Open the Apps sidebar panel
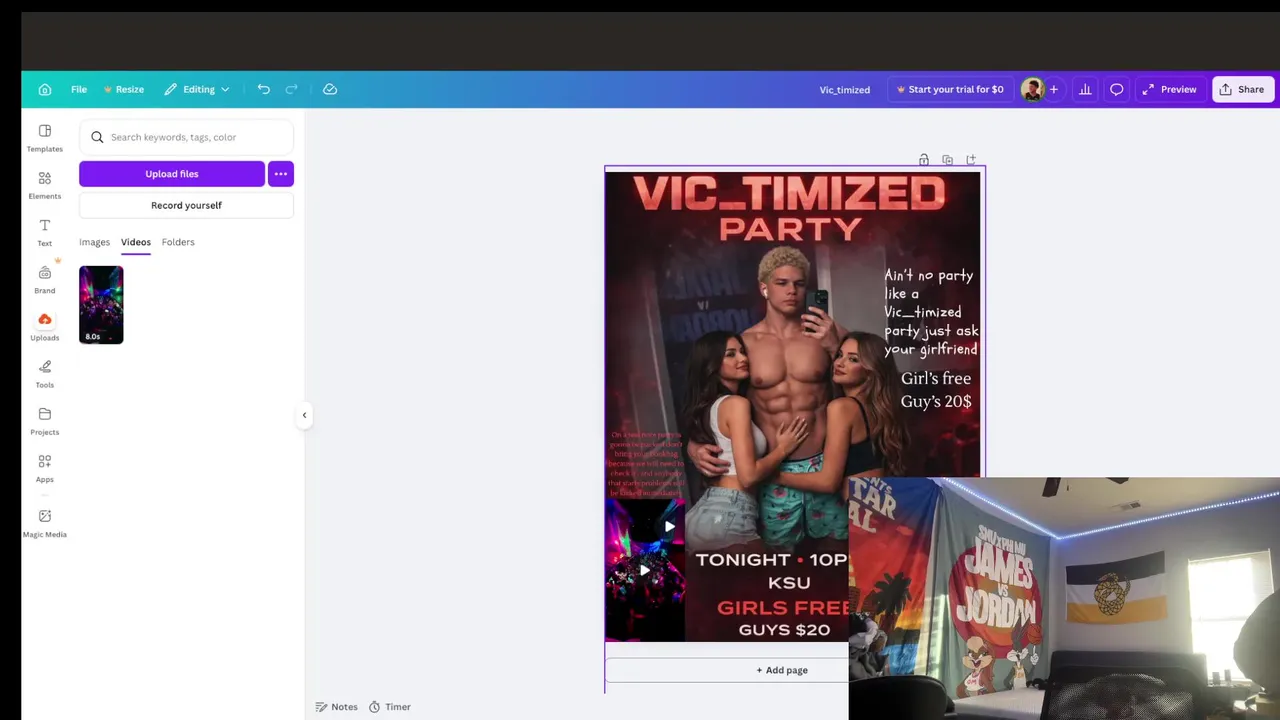 point(44,467)
